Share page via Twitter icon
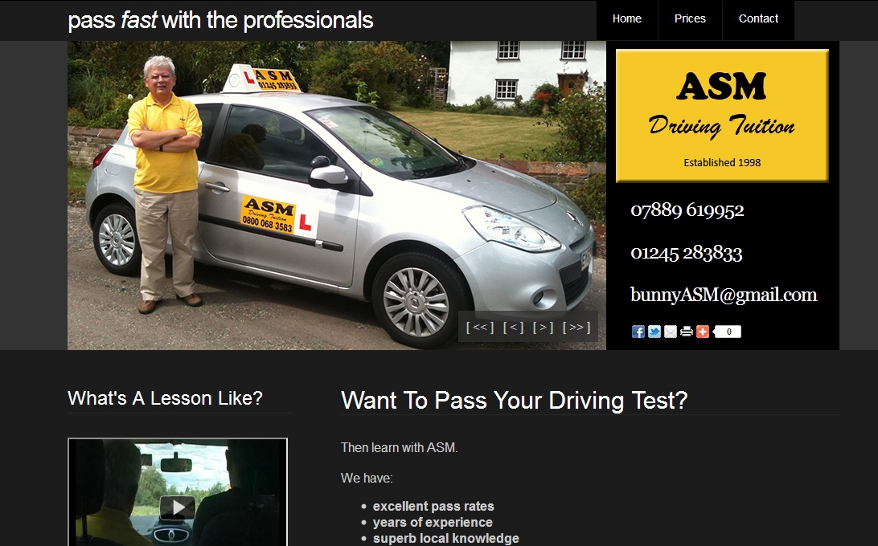This screenshot has width=878, height=546. tap(654, 332)
